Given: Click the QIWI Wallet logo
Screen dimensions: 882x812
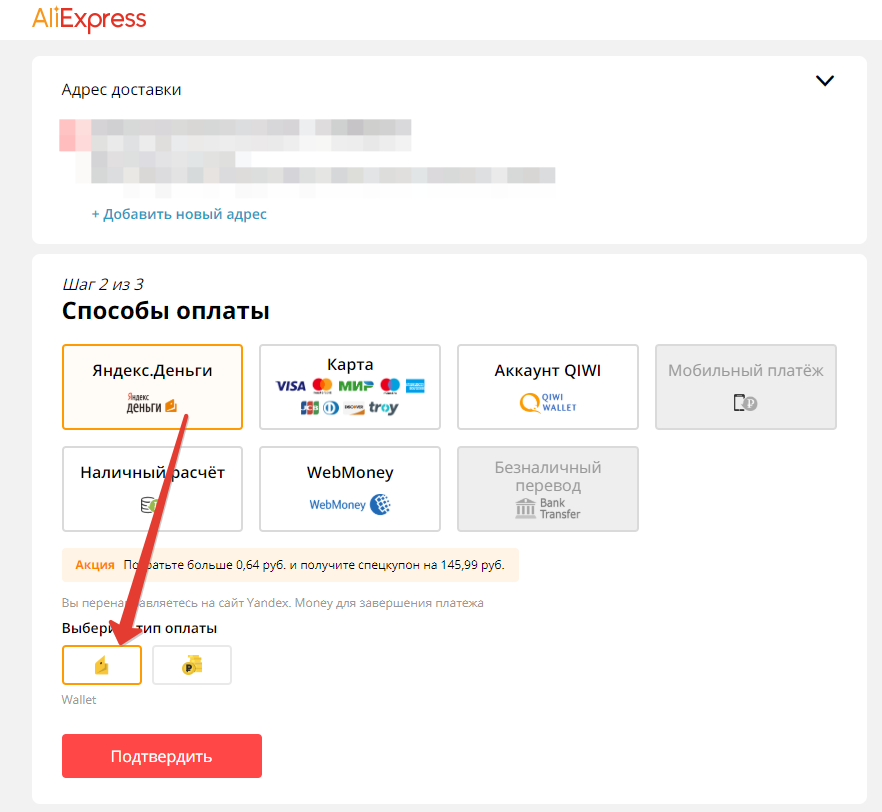Looking at the screenshot, I should [x=548, y=403].
